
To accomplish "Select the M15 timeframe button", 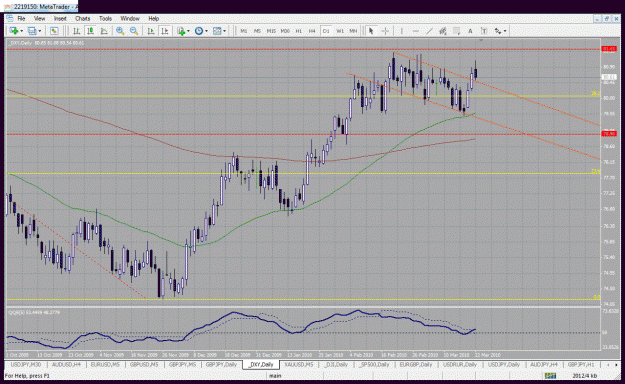I will click(x=271, y=31).
